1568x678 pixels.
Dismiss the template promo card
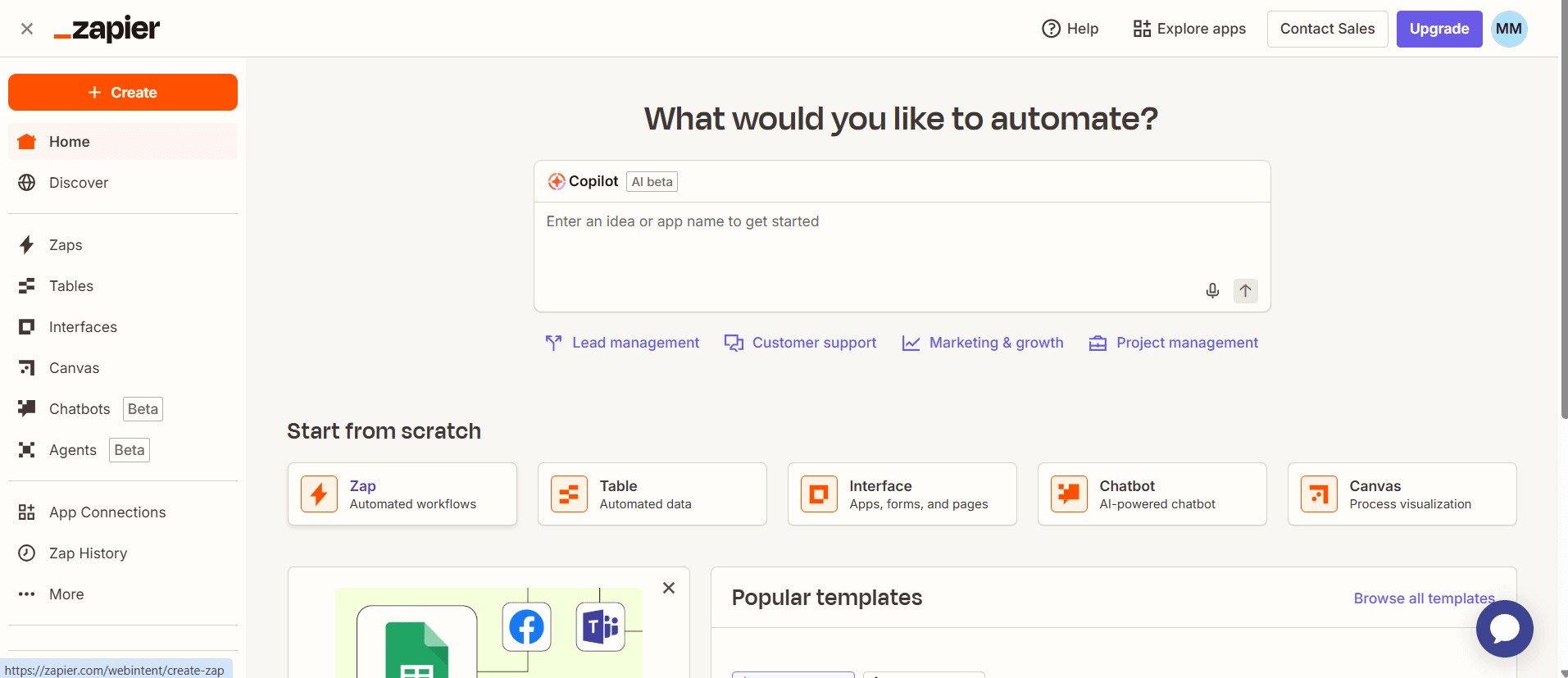pos(669,588)
